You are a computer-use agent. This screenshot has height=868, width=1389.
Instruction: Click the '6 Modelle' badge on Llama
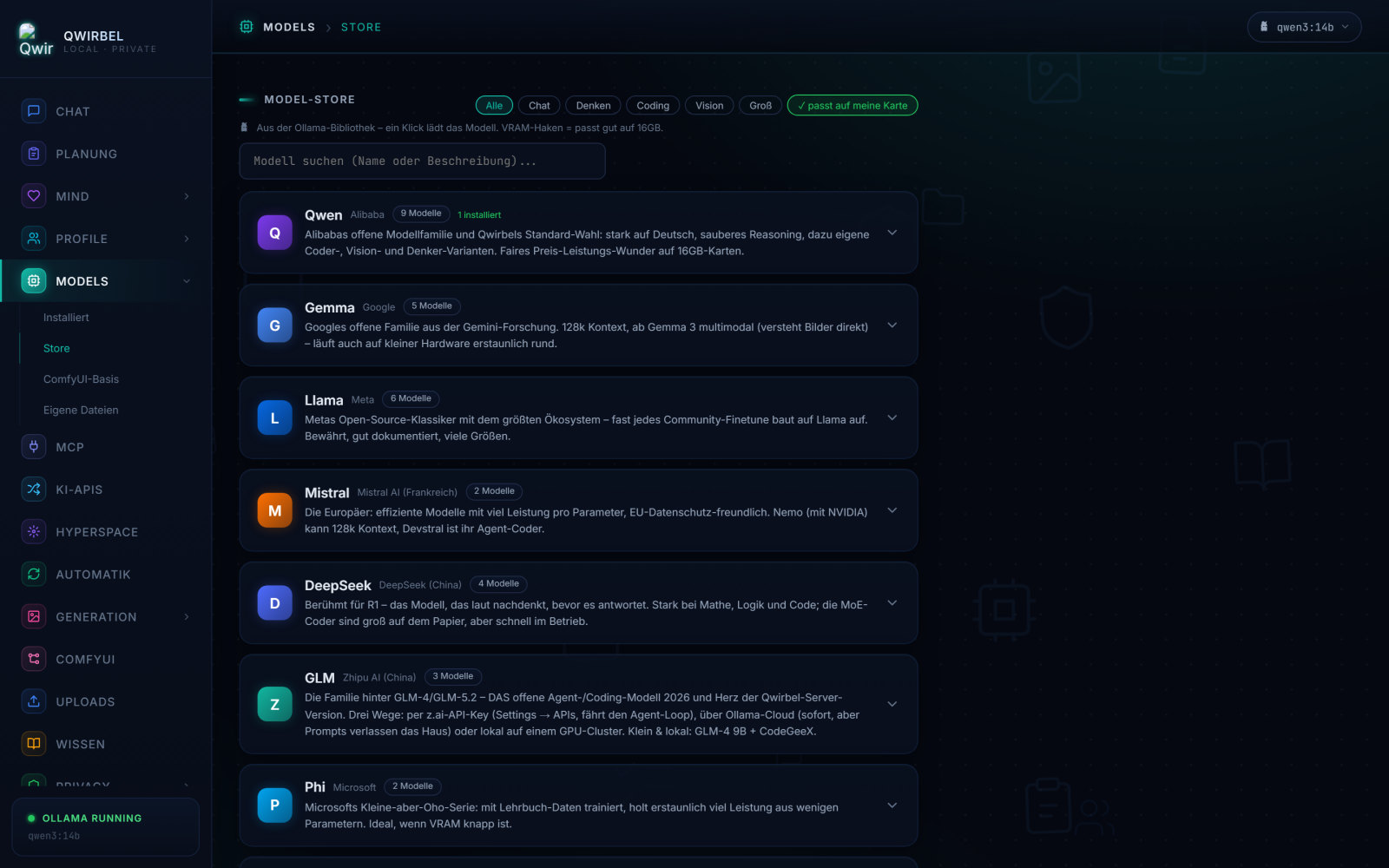coord(411,398)
